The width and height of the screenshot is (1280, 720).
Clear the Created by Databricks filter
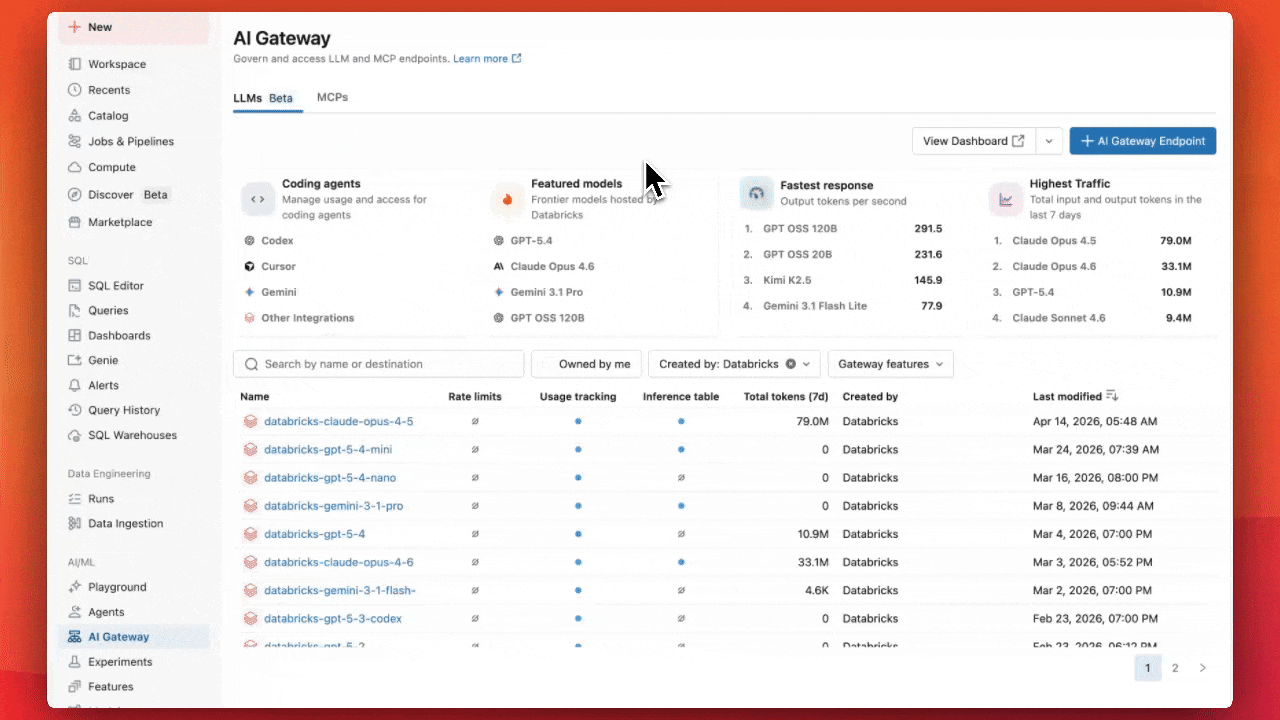pos(790,364)
